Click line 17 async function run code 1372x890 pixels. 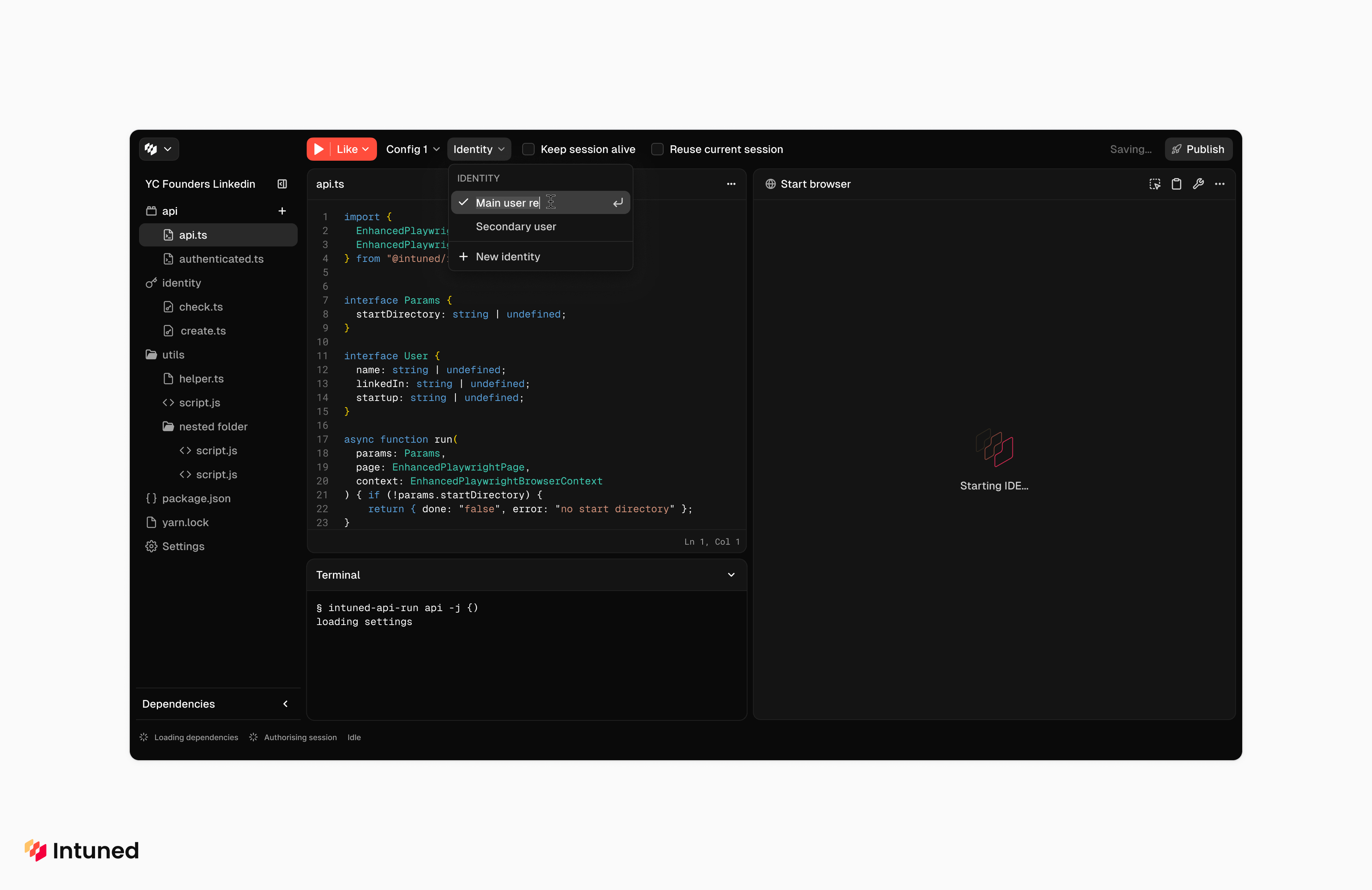coord(401,439)
